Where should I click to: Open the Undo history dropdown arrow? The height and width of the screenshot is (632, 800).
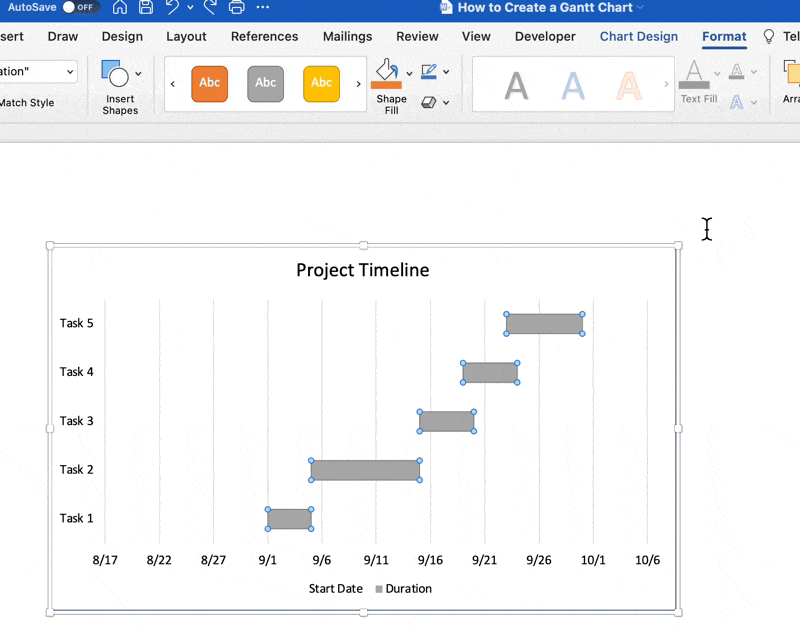coord(190,7)
